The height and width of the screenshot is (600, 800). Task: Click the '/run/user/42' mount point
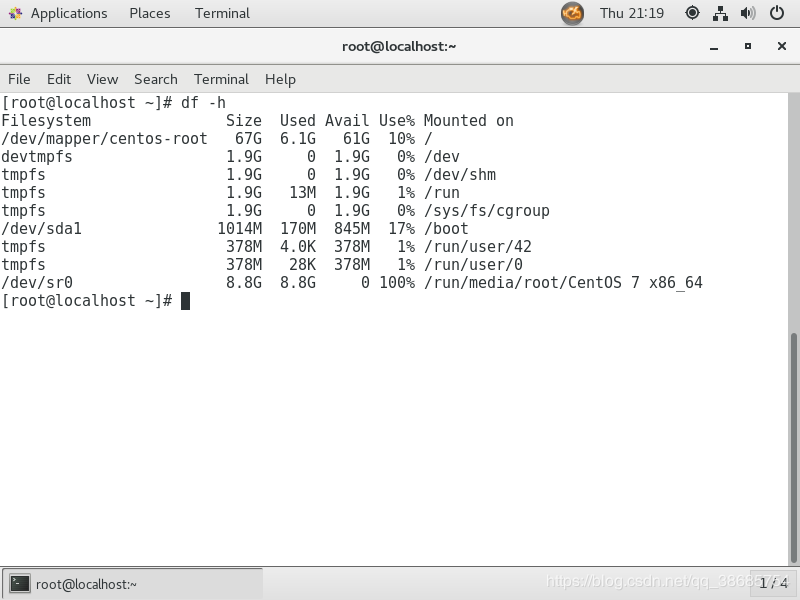coord(478,247)
